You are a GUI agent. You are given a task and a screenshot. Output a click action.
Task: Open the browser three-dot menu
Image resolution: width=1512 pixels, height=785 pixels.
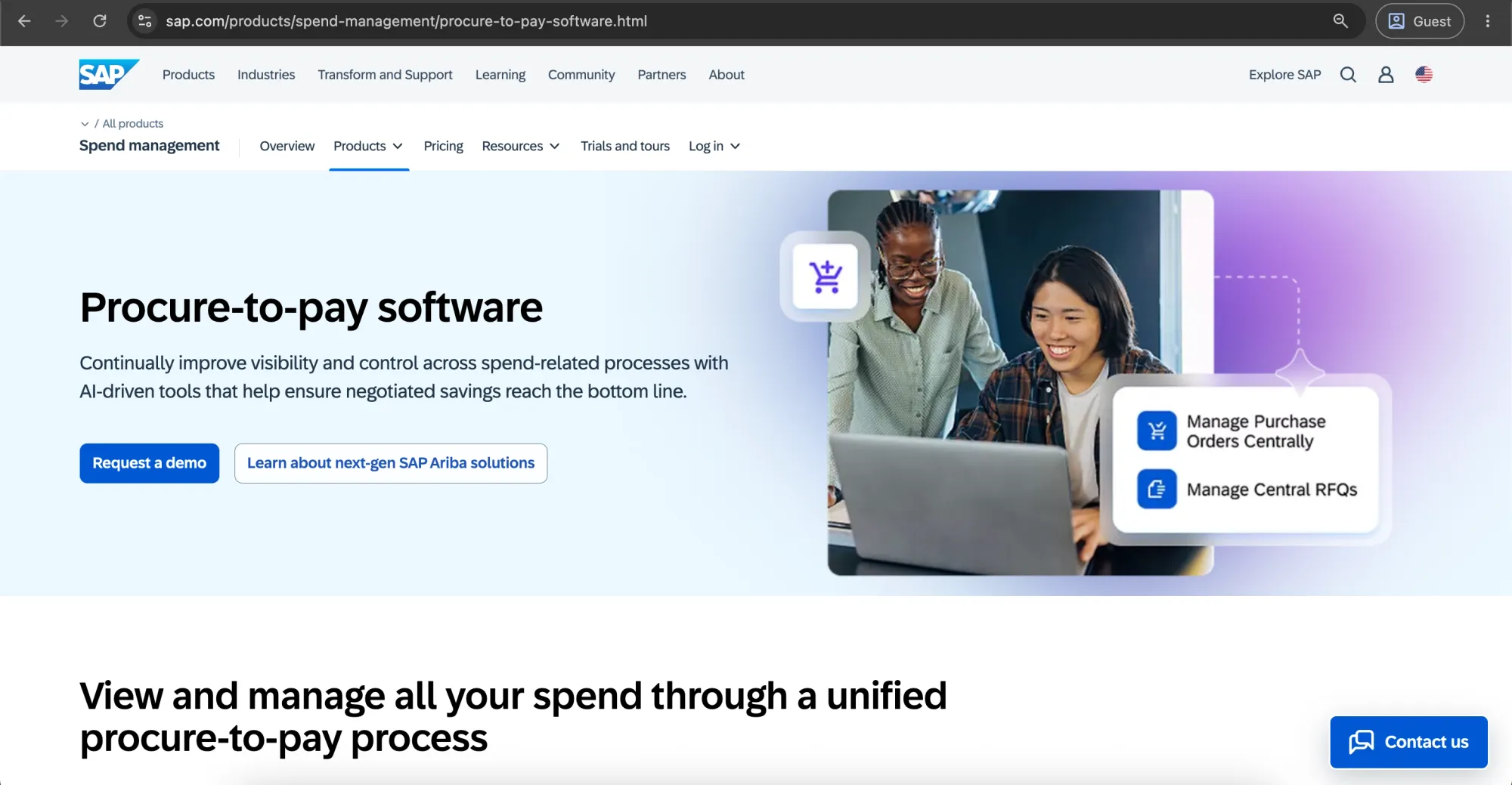point(1488,21)
